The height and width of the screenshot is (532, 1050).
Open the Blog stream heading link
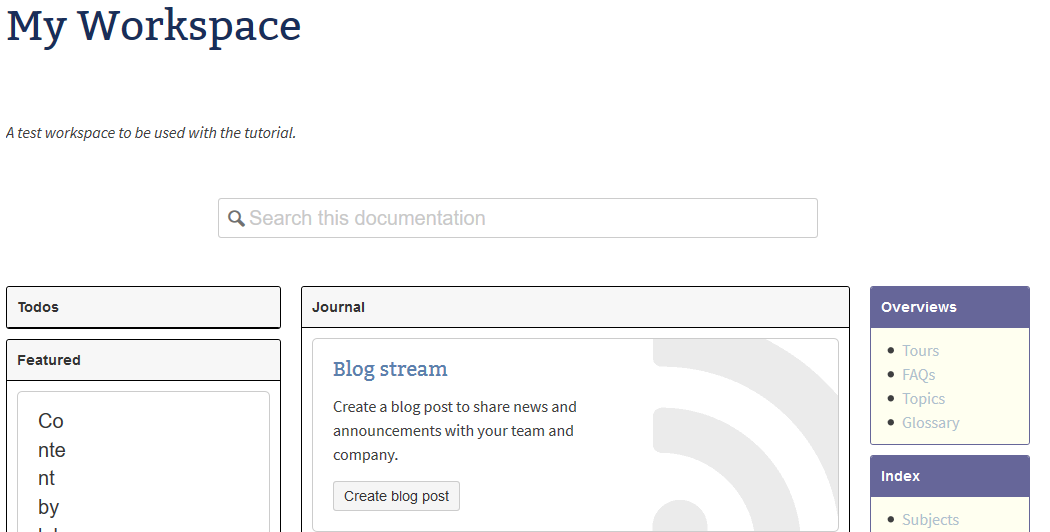pyautogui.click(x=390, y=369)
